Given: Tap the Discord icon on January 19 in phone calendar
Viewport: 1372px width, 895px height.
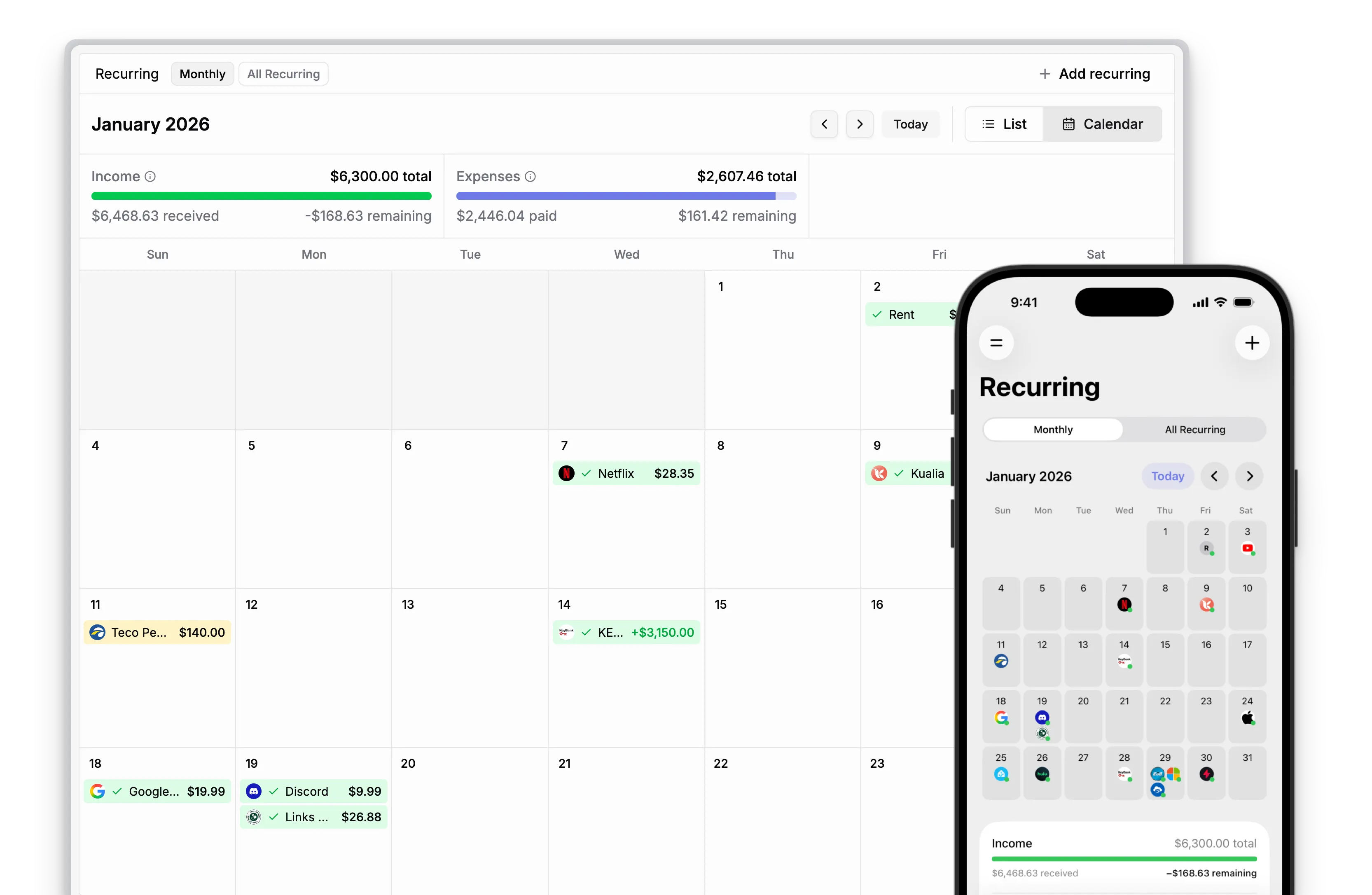Looking at the screenshot, I should [1042, 718].
